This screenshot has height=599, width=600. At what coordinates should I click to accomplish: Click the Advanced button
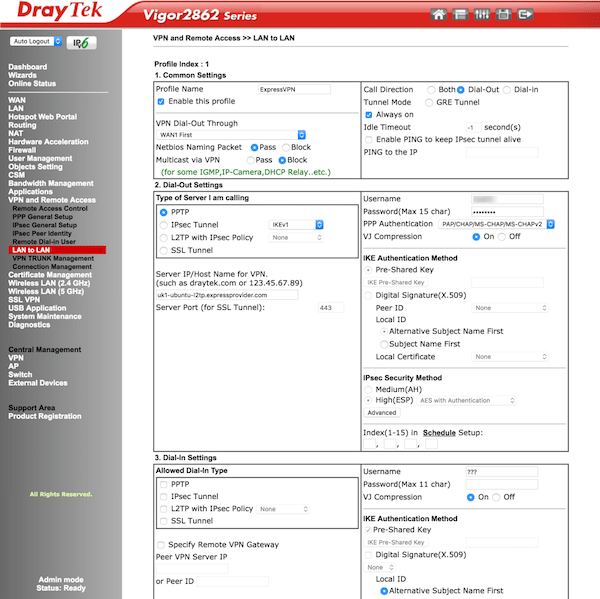(x=382, y=413)
